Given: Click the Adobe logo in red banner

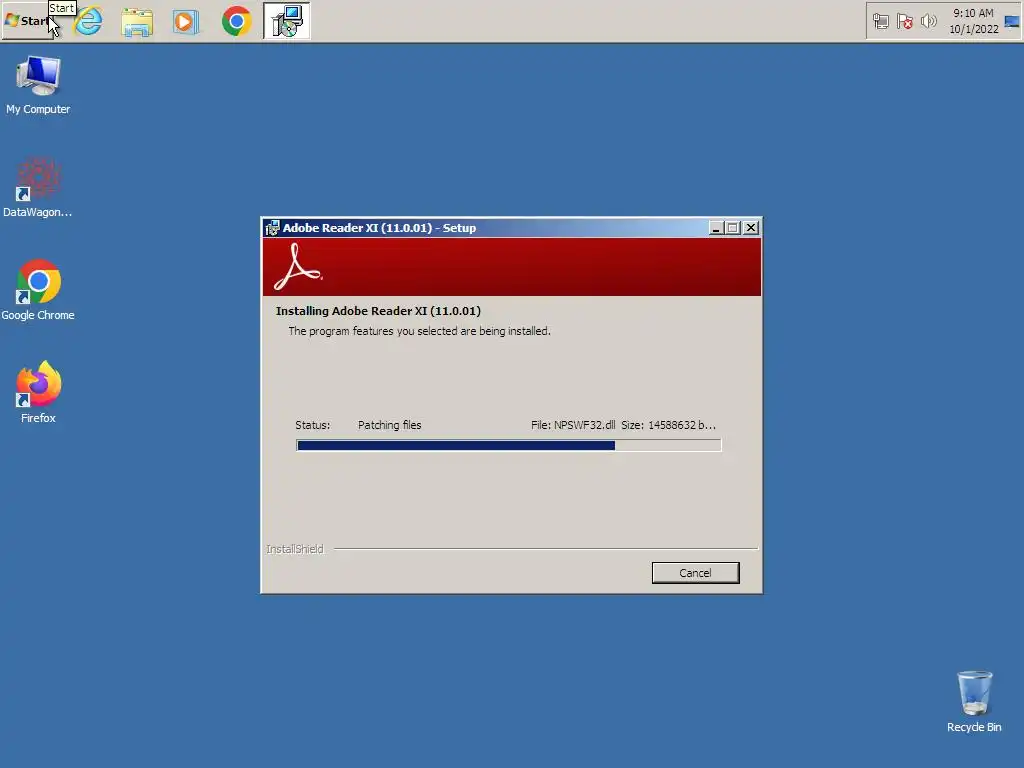Looking at the screenshot, I should [298, 267].
